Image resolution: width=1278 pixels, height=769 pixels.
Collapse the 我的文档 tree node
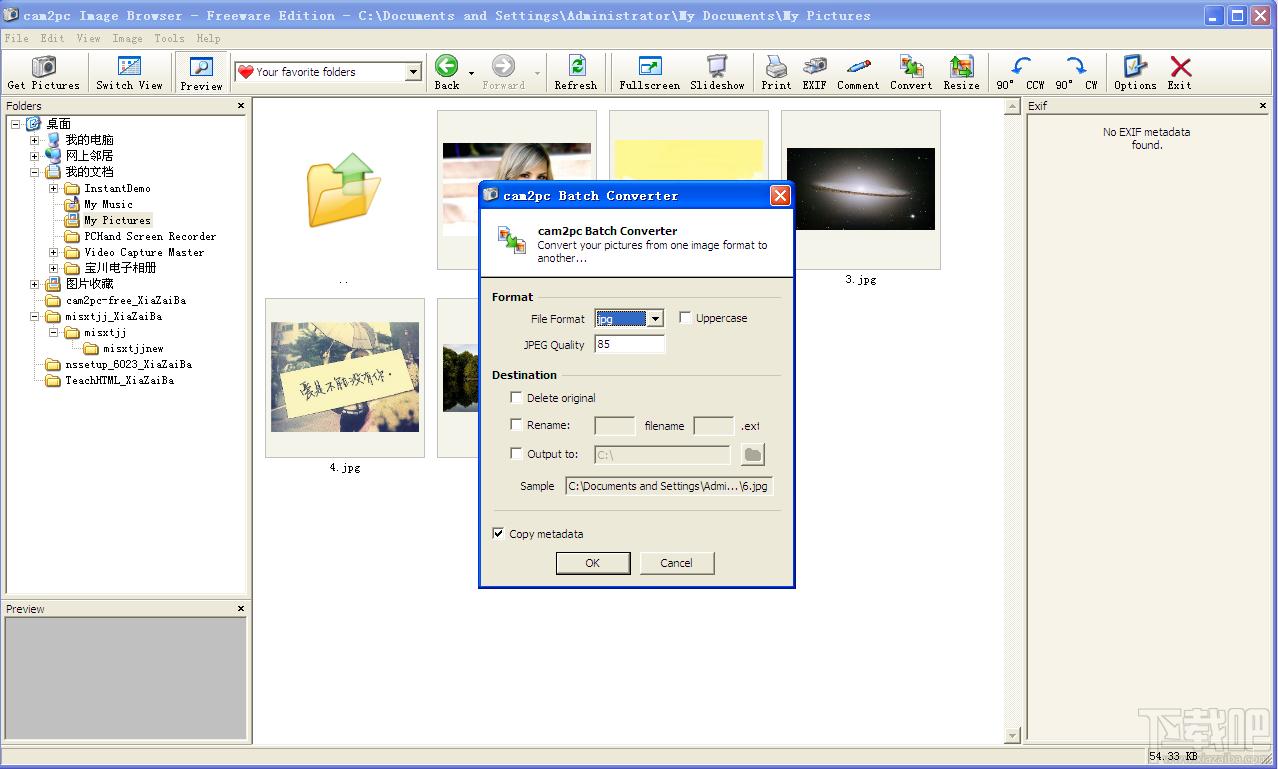[35, 172]
